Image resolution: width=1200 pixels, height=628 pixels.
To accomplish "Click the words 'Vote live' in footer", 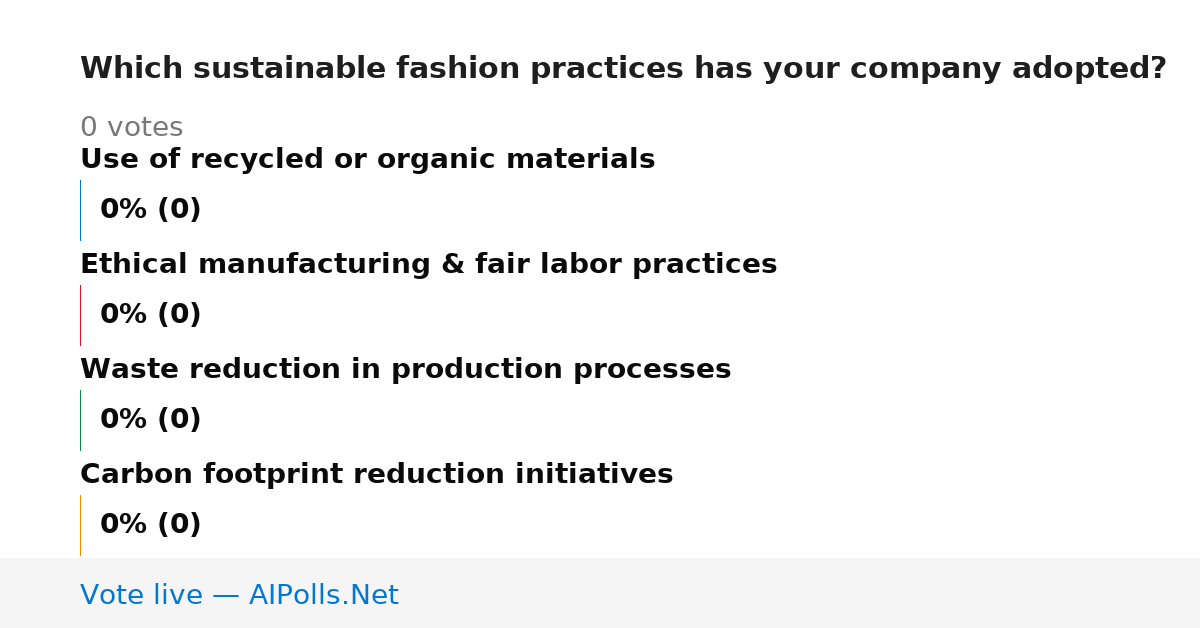I will click(141, 595).
